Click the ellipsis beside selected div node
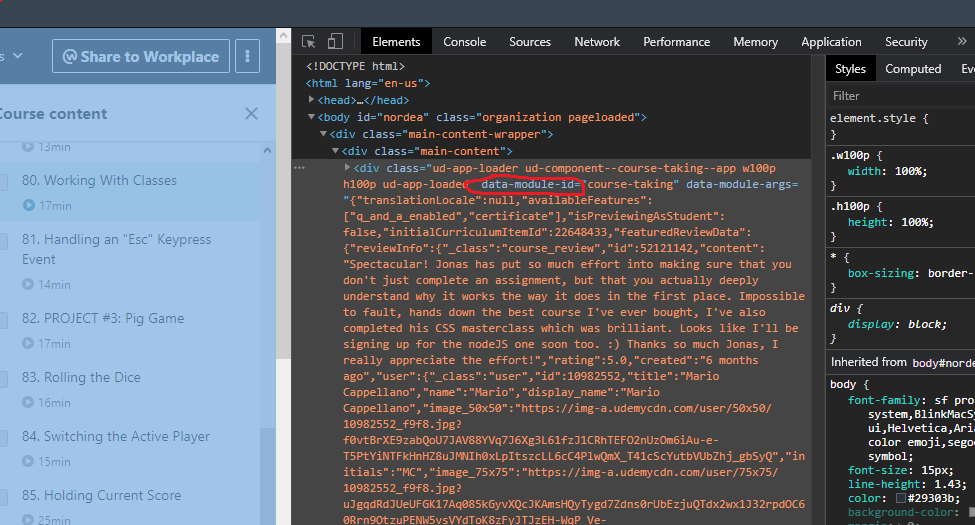This screenshot has height=525, width=975. tap(299, 168)
